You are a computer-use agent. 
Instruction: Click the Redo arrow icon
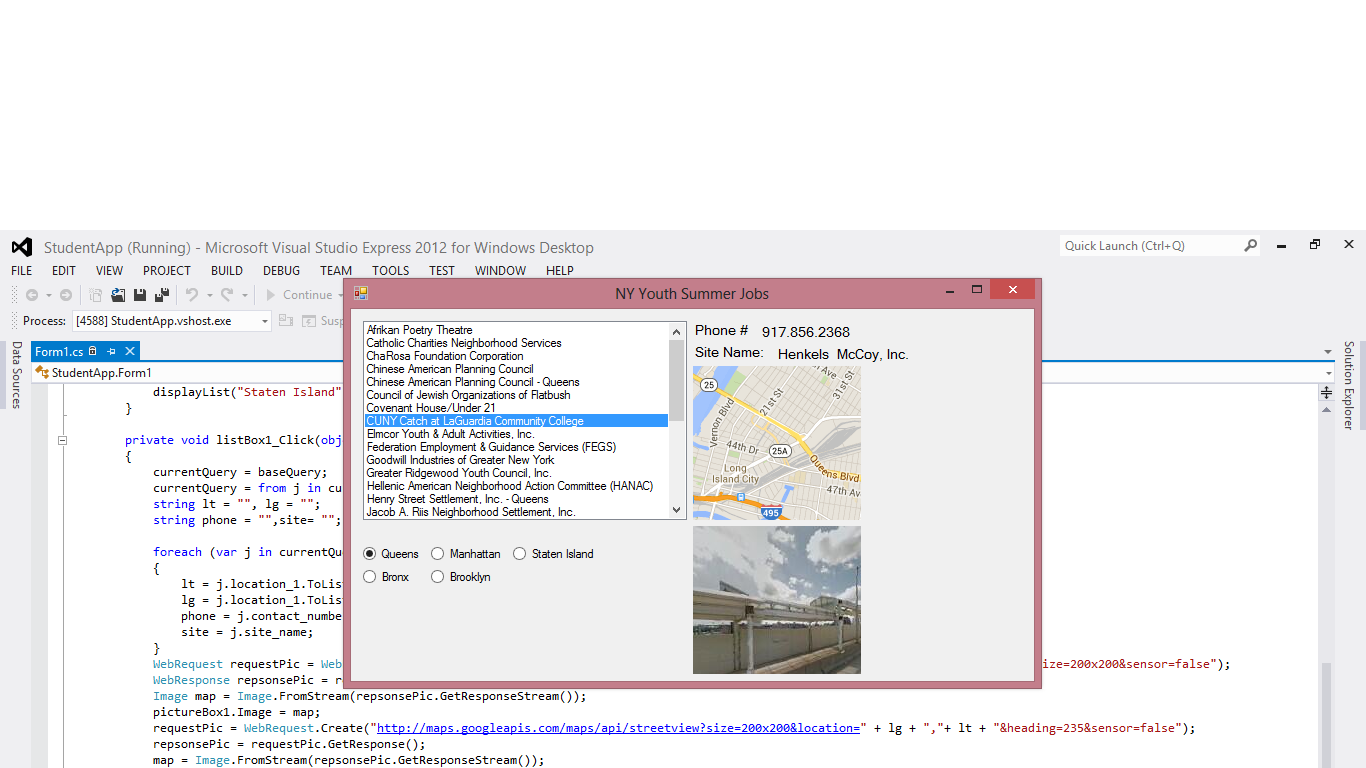point(227,295)
